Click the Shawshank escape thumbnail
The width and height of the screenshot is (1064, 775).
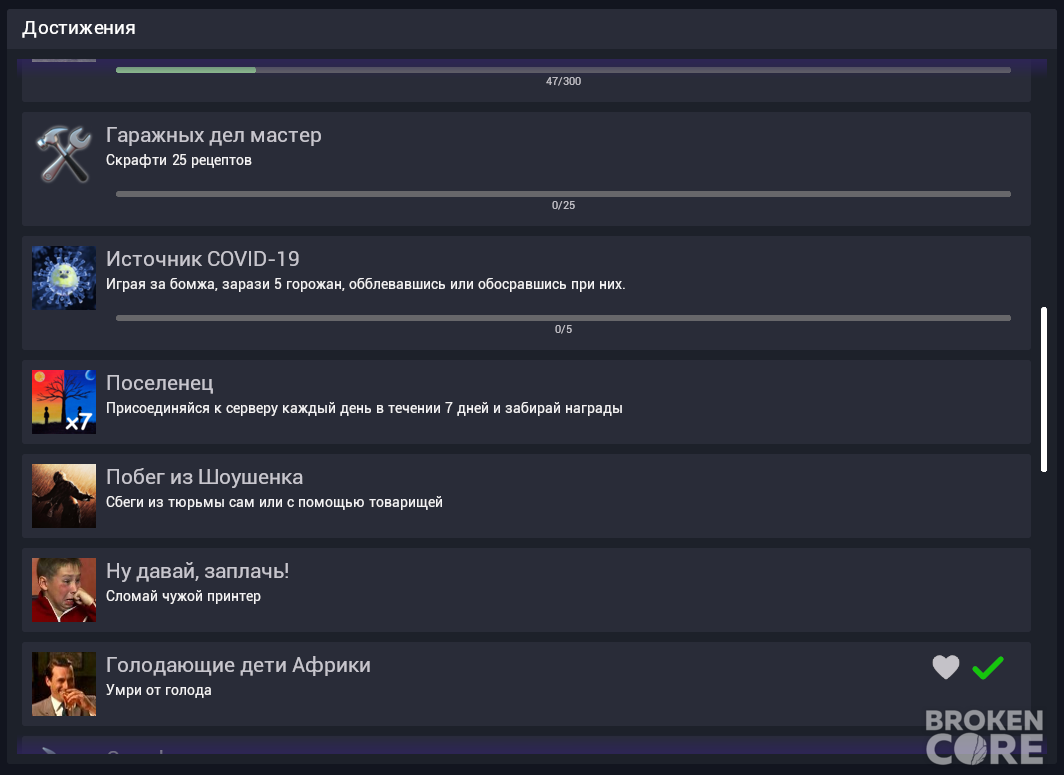pyautogui.click(x=64, y=496)
